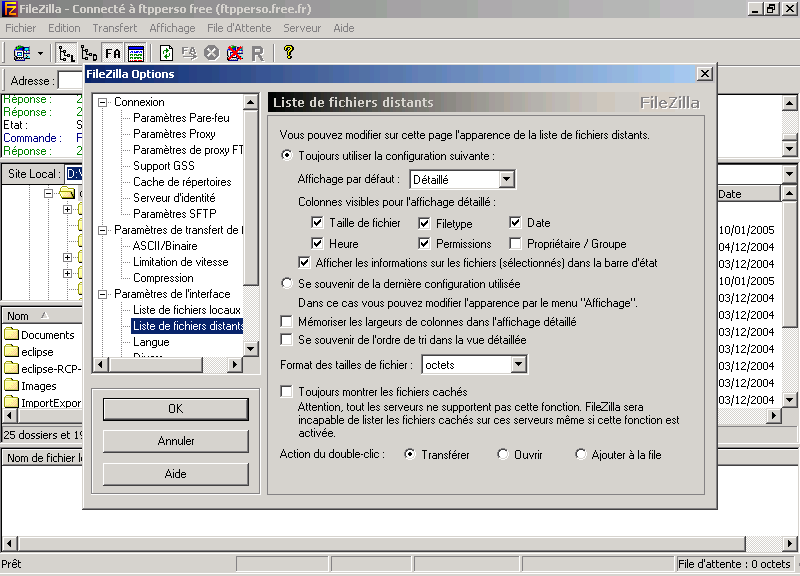Open the Site Manager toolbar icon
Viewport: 800px width, 576px height.
click(x=21, y=53)
